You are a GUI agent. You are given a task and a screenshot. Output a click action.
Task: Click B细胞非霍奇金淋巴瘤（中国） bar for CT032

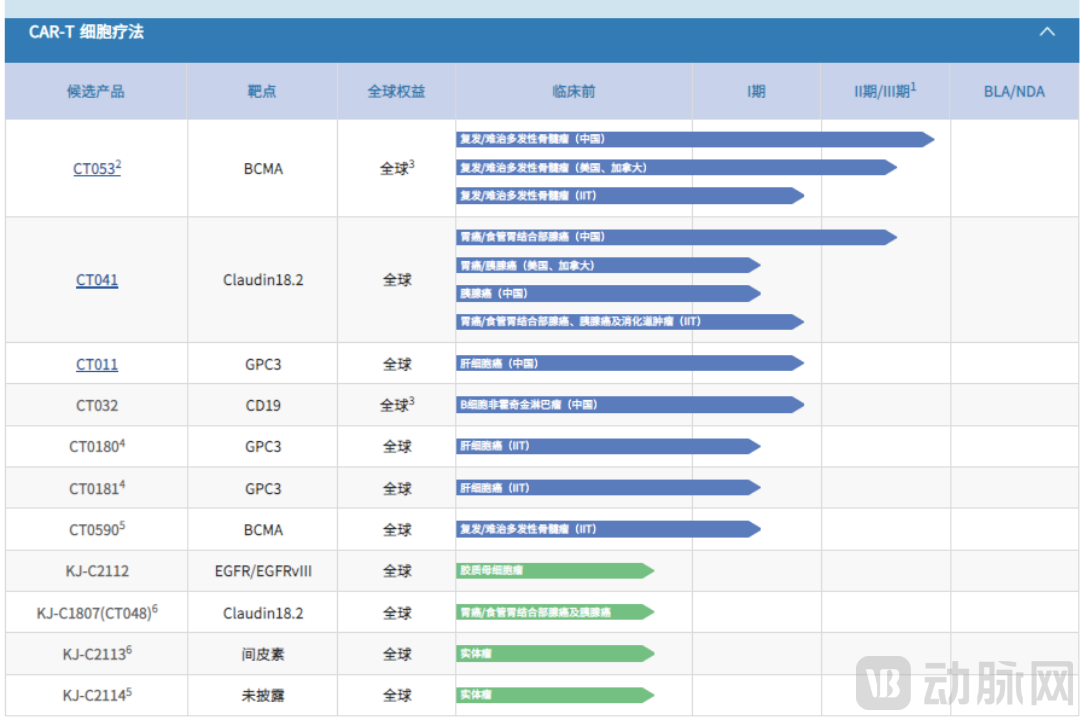click(629, 405)
